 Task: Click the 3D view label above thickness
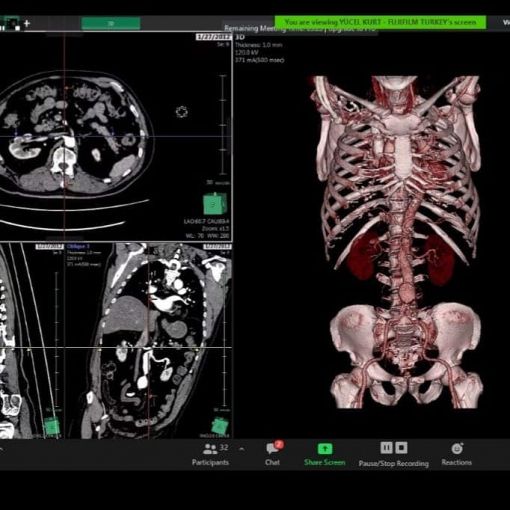tap(240, 37)
